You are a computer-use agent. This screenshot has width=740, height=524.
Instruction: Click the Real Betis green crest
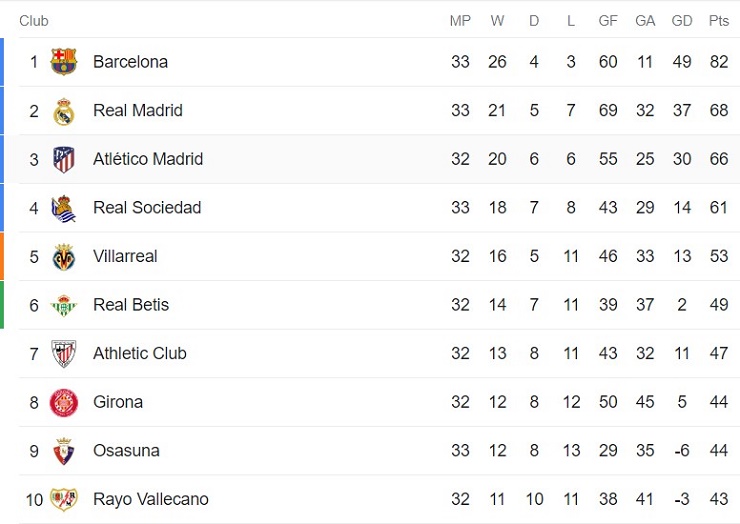coord(64,305)
